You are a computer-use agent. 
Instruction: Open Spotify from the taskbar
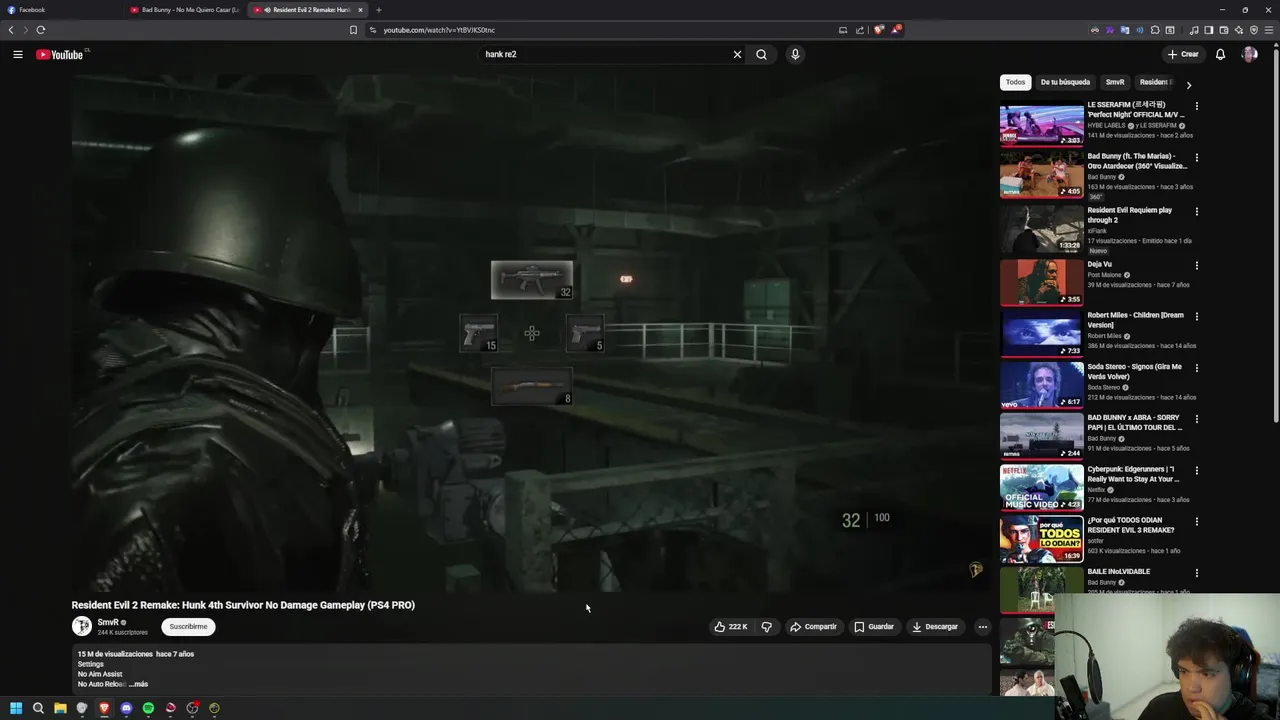tap(148, 708)
